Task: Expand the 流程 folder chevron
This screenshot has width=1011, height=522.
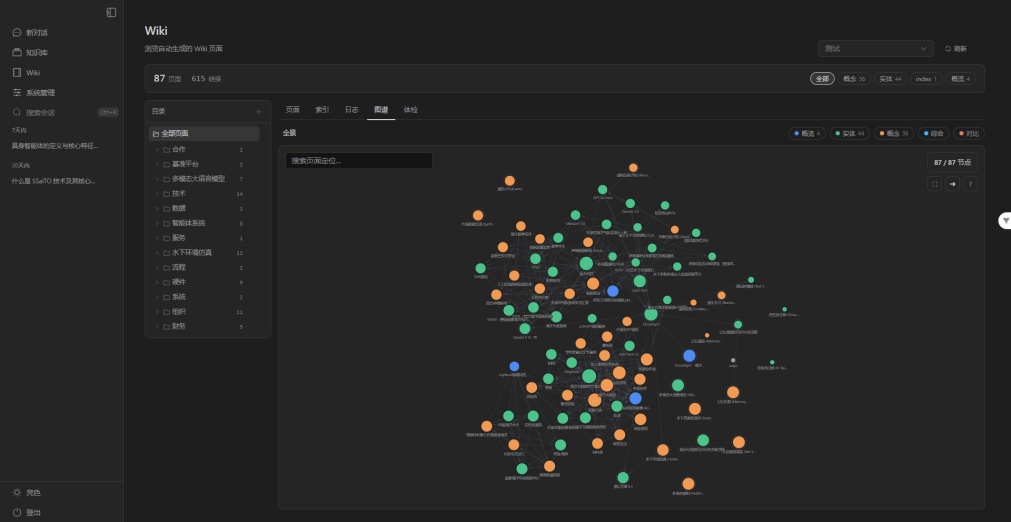Action: coord(157,267)
